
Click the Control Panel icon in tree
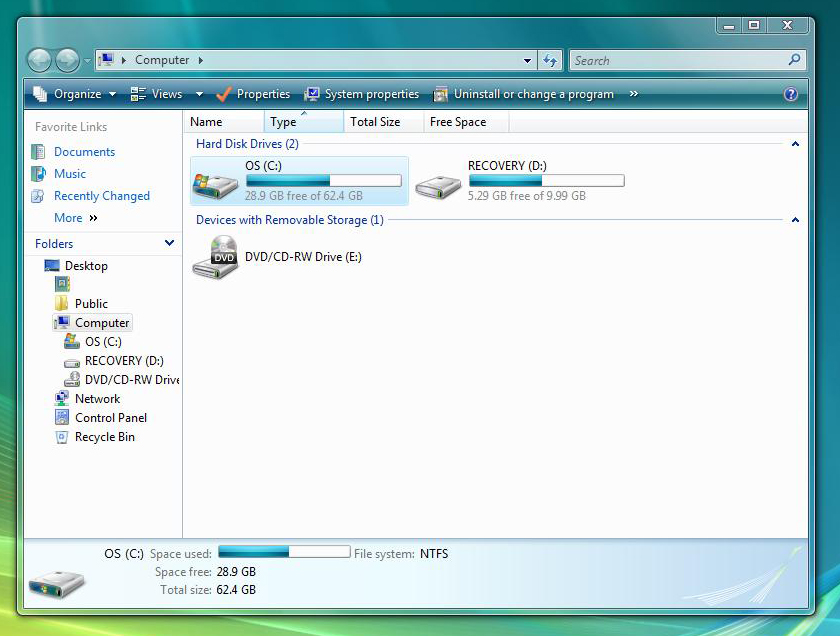point(62,417)
